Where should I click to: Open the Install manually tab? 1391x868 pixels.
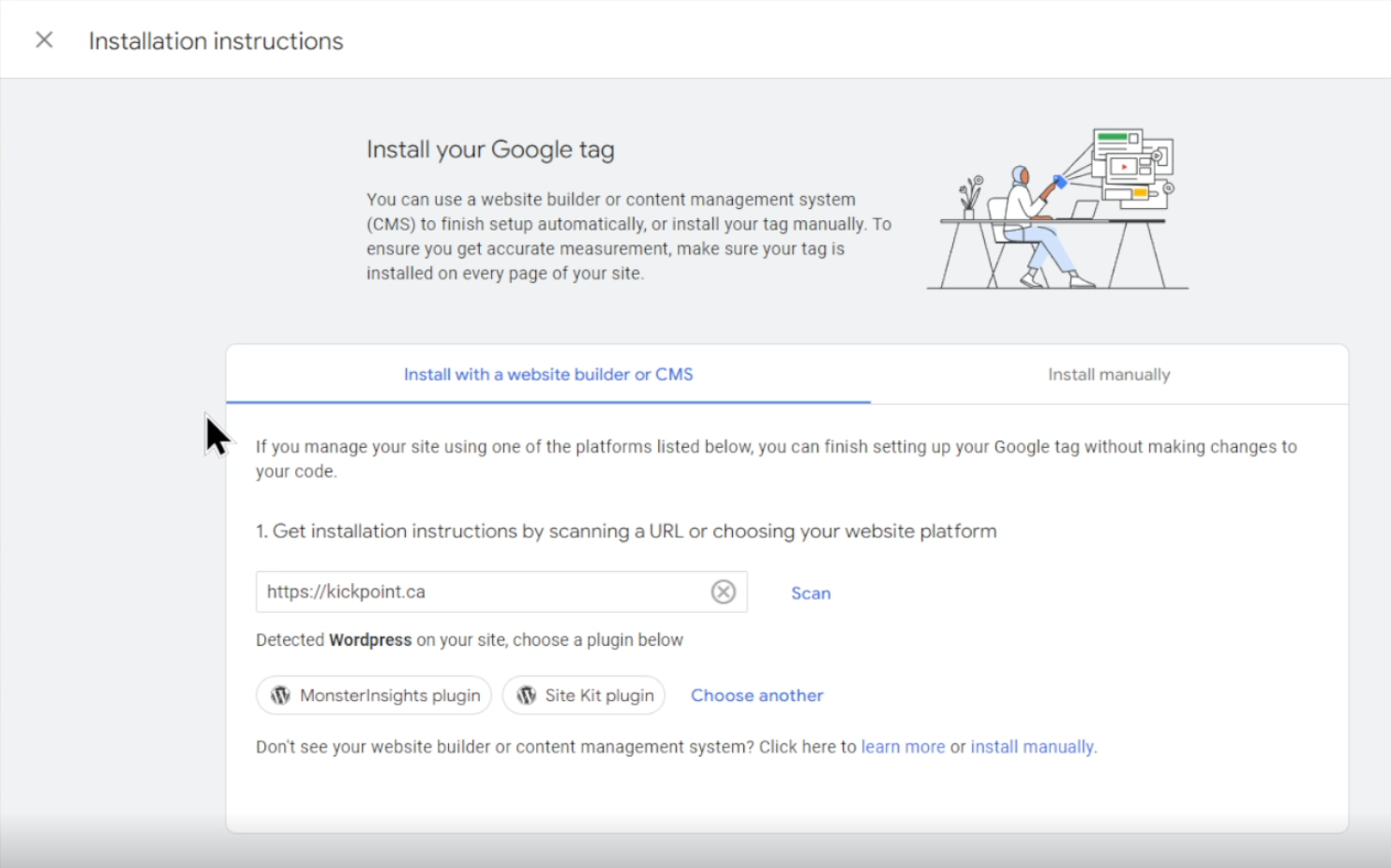point(1109,374)
